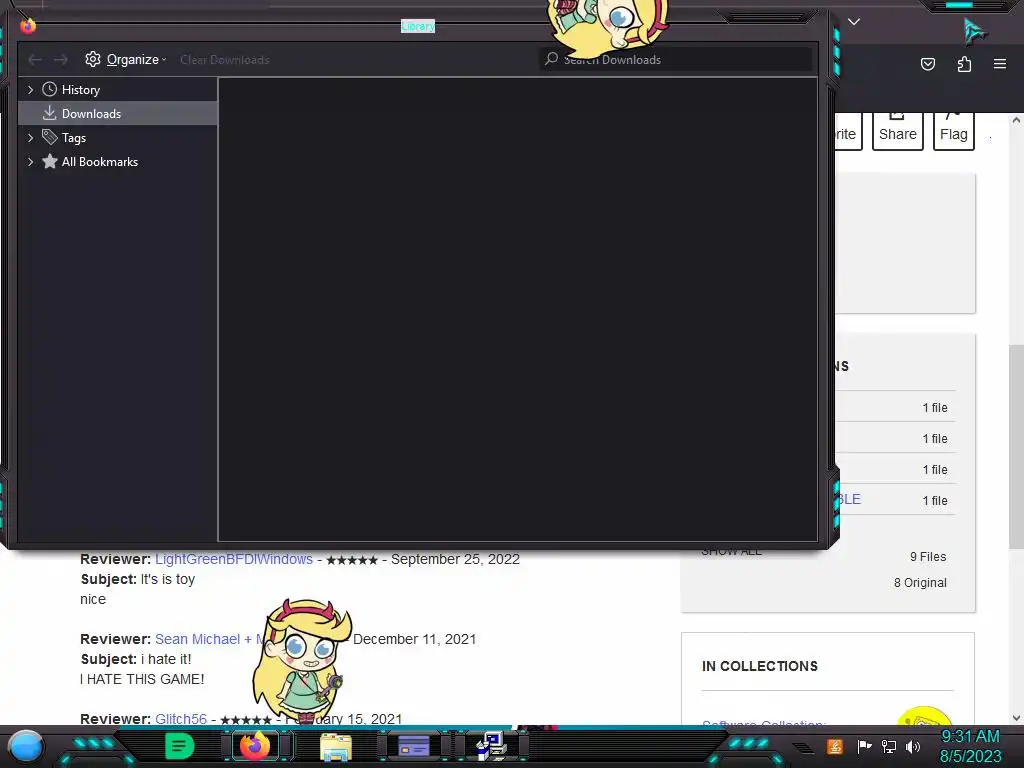Click the "8 Original" text
The height and width of the screenshot is (768, 1024).
920,583
